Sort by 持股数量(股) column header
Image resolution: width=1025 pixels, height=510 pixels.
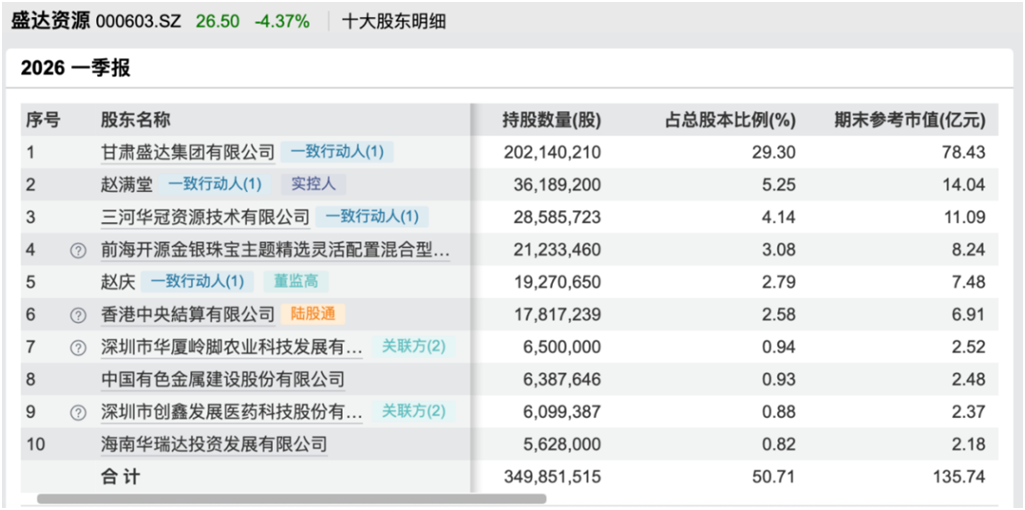pos(551,120)
